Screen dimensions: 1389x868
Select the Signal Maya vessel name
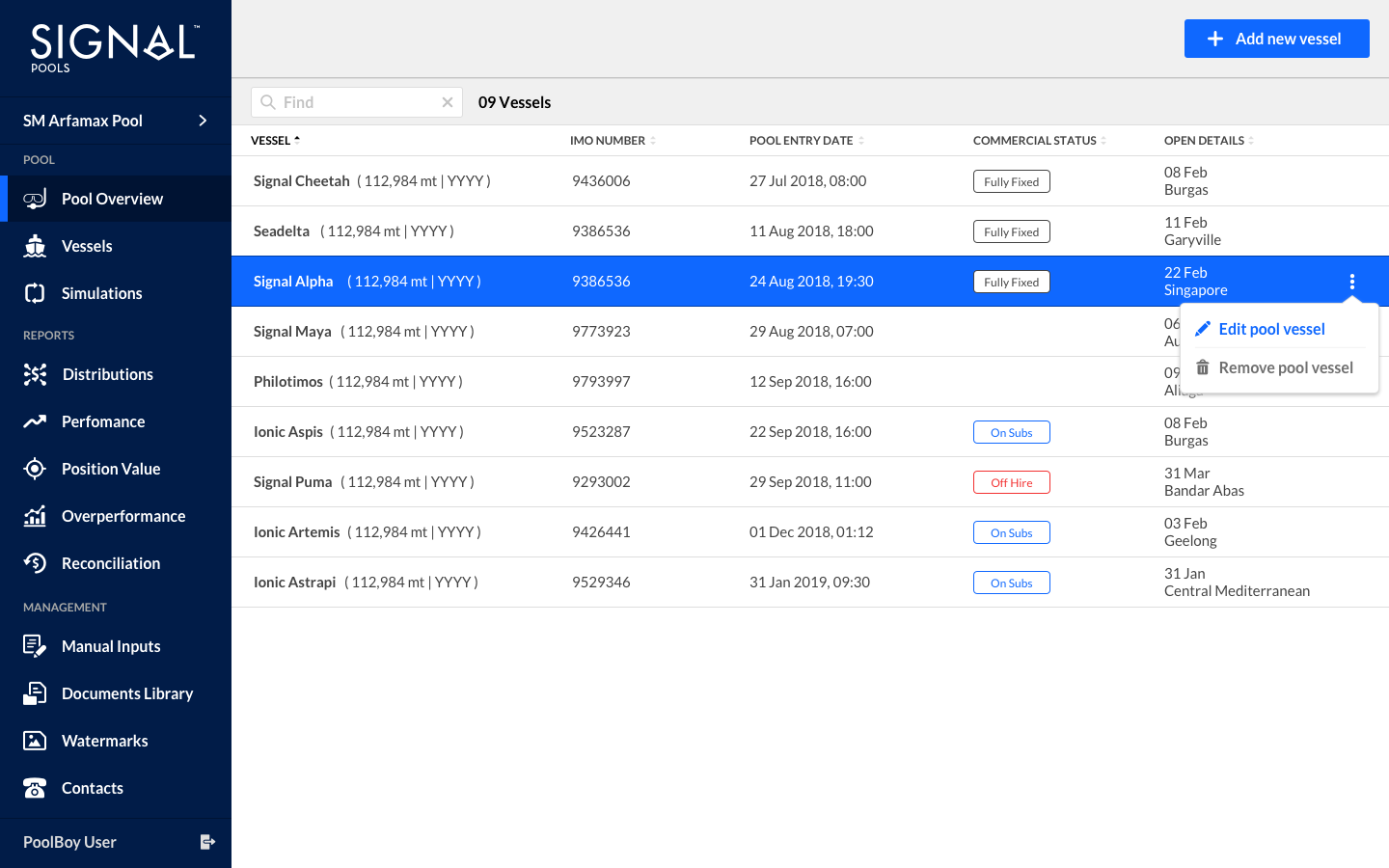(292, 332)
